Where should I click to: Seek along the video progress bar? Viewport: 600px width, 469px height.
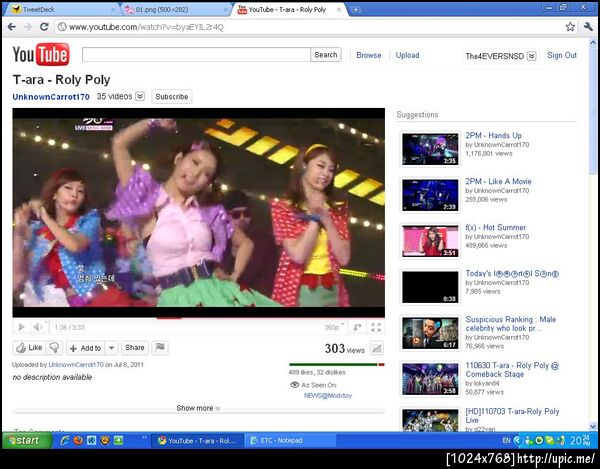[199, 317]
